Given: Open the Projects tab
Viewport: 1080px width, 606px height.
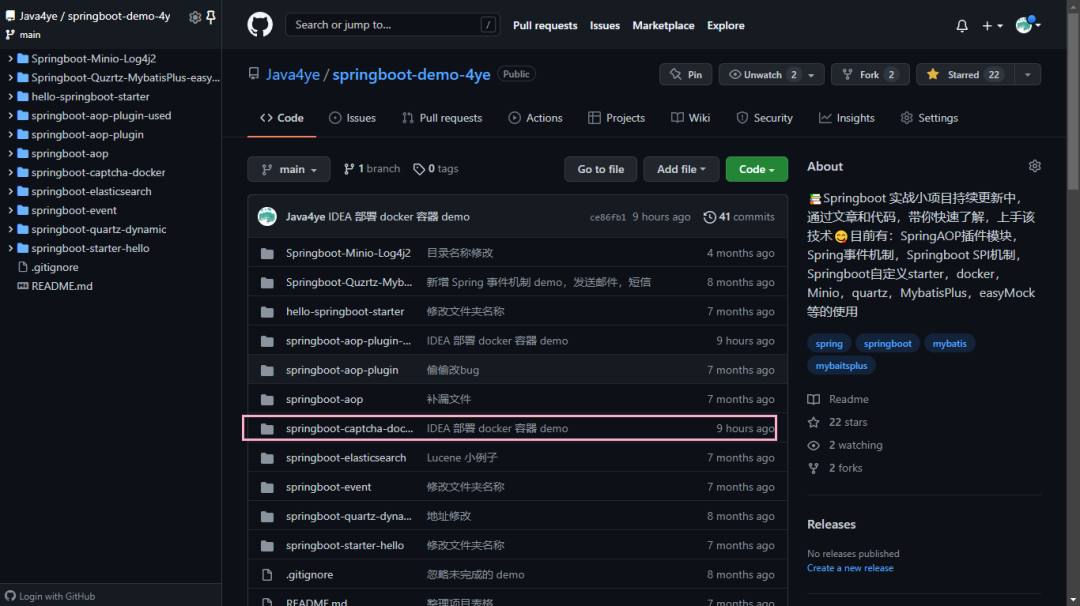Looking at the screenshot, I should coord(616,118).
